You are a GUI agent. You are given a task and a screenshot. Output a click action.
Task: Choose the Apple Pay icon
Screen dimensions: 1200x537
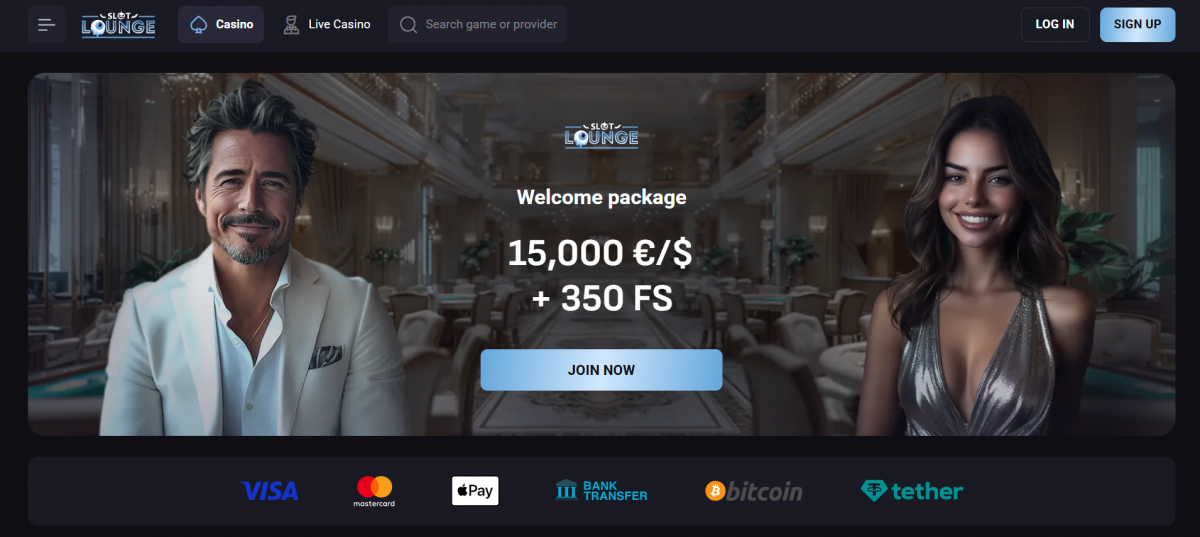click(x=475, y=491)
